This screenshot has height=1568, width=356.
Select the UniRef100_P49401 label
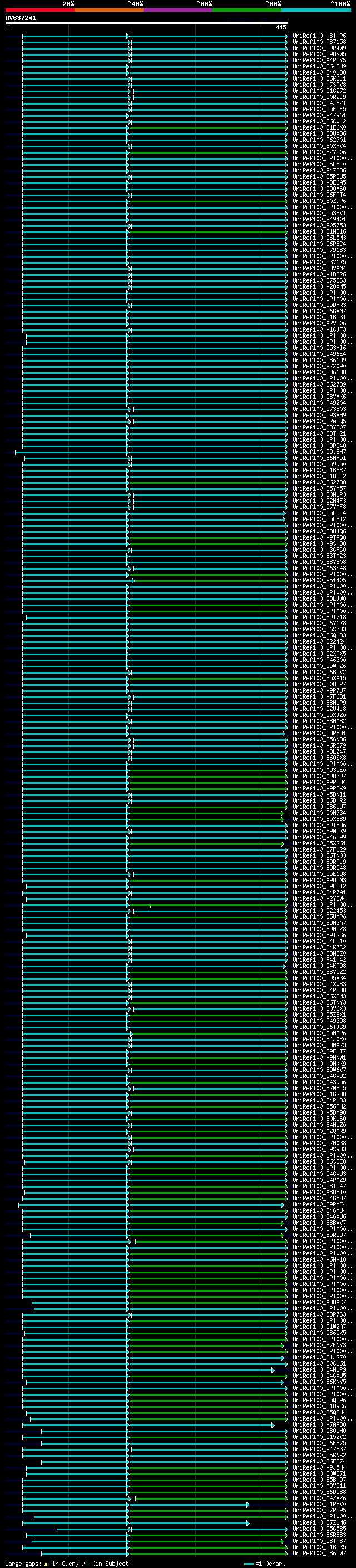pyautogui.click(x=319, y=219)
